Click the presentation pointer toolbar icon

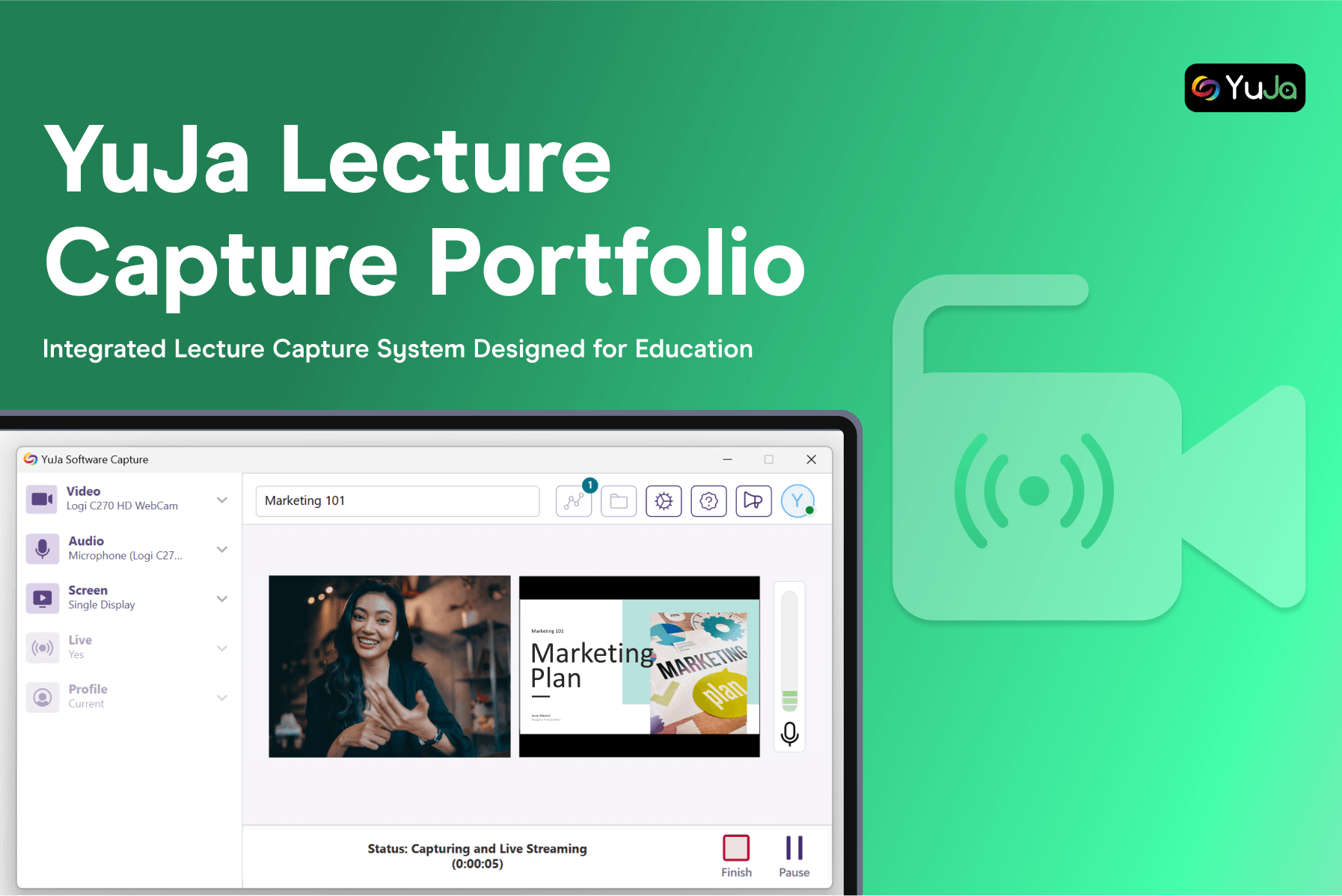[x=753, y=501]
